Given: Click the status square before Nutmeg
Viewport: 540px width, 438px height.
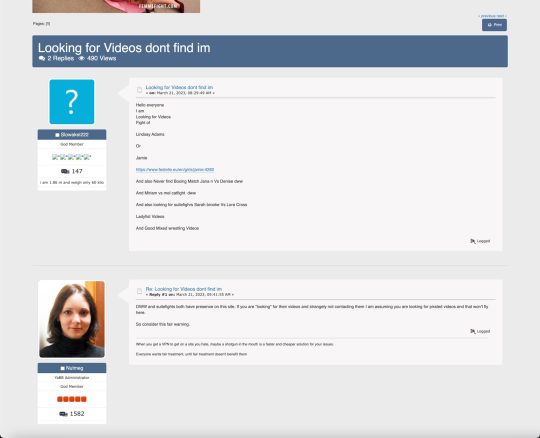Looking at the screenshot, I should click(x=62, y=368).
